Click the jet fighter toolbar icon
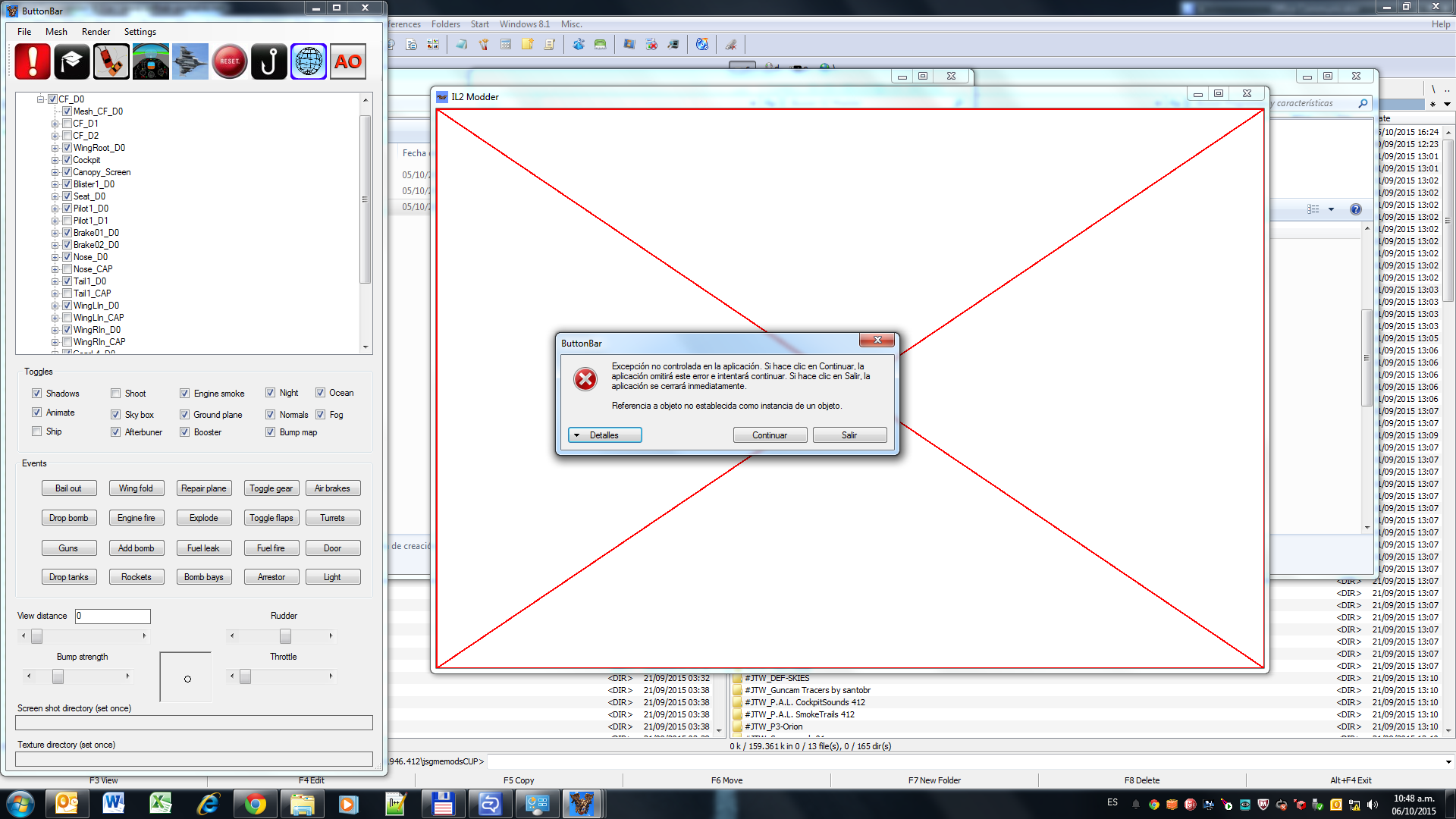This screenshot has width=1456, height=819. click(x=190, y=61)
